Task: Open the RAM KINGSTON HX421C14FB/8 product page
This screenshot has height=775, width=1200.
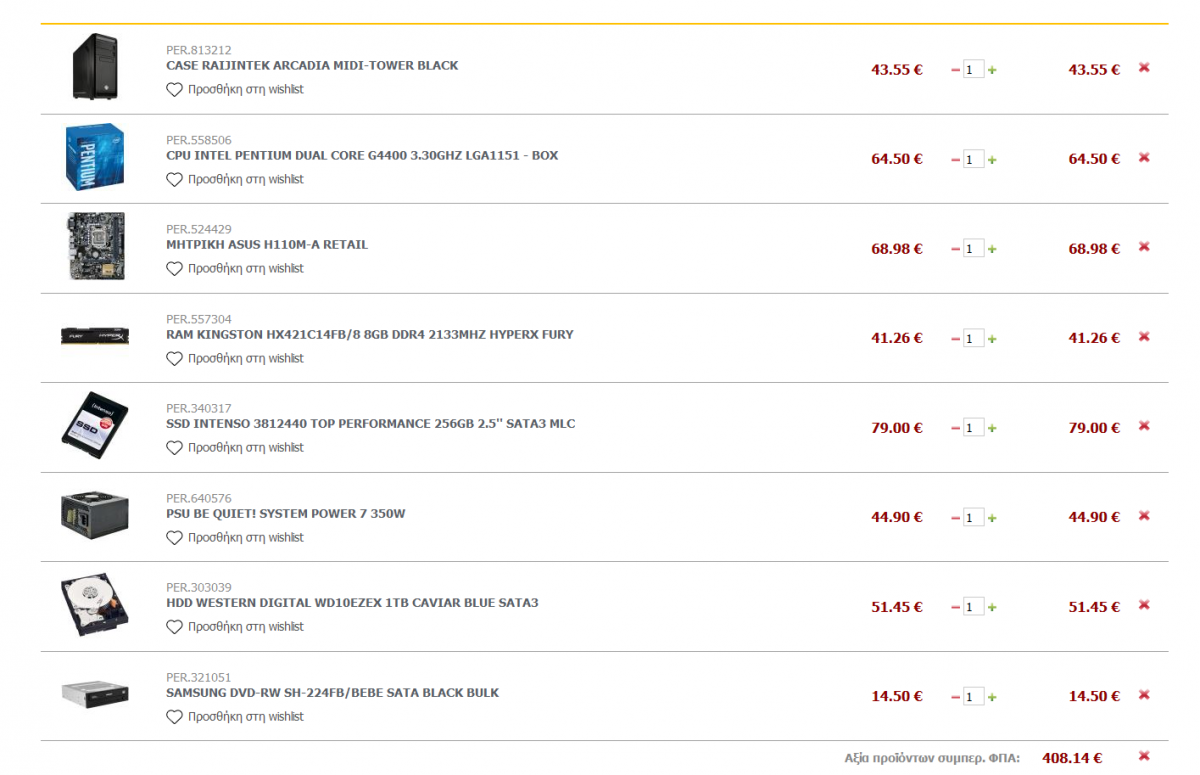Action: (370, 334)
